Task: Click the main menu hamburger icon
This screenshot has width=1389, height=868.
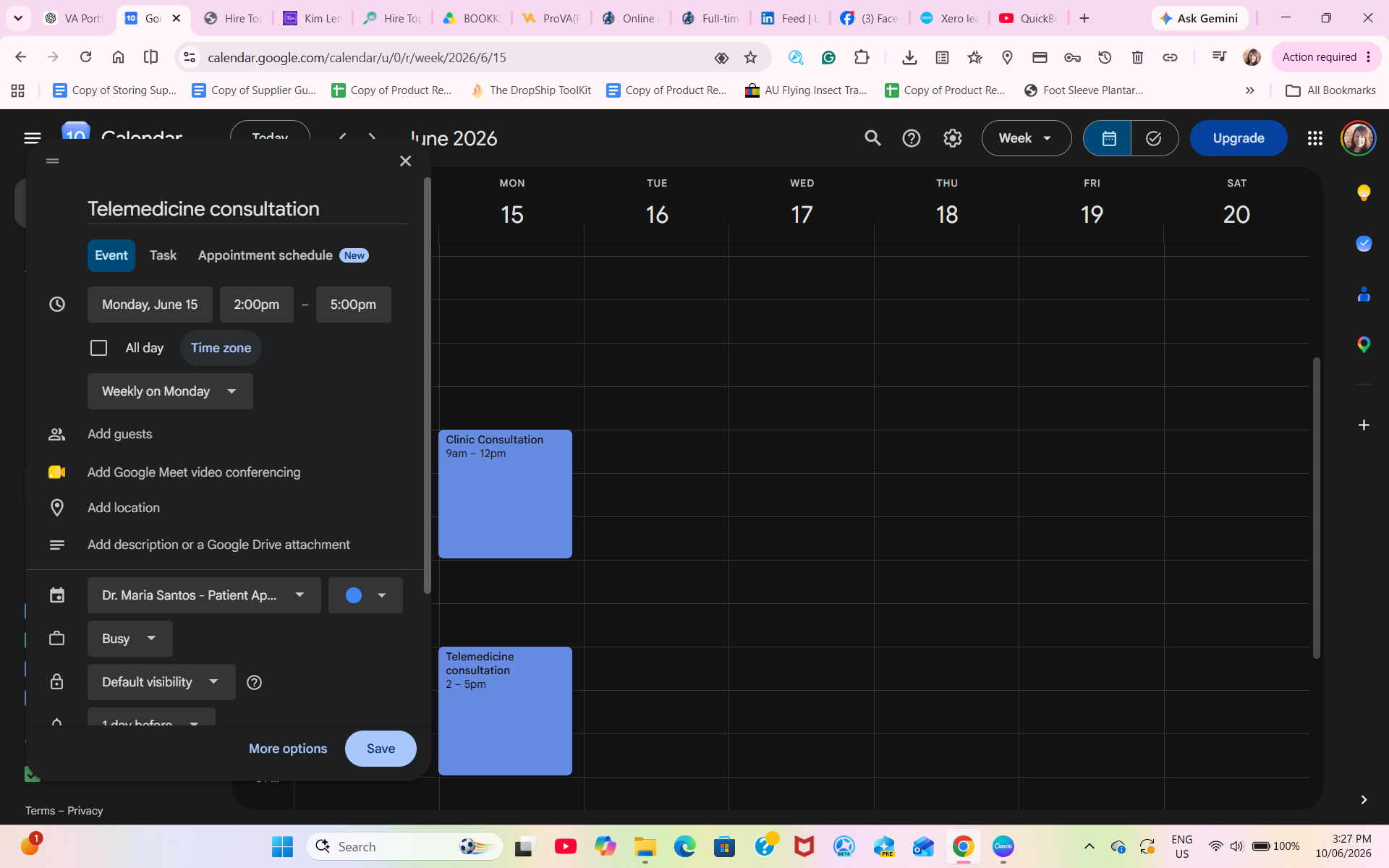Action: [32, 137]
